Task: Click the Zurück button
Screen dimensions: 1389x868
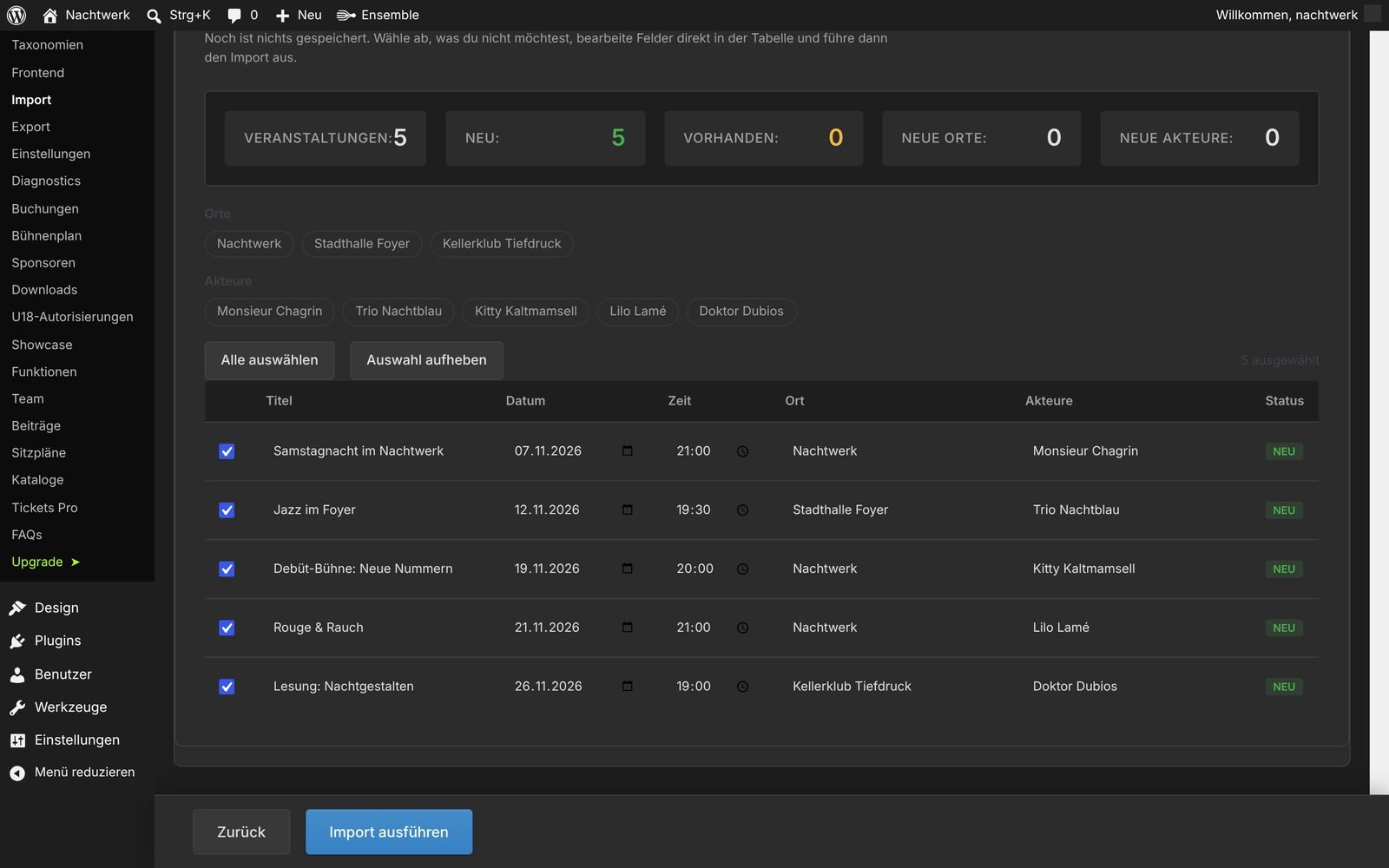Action: click(x=241, y=832)
